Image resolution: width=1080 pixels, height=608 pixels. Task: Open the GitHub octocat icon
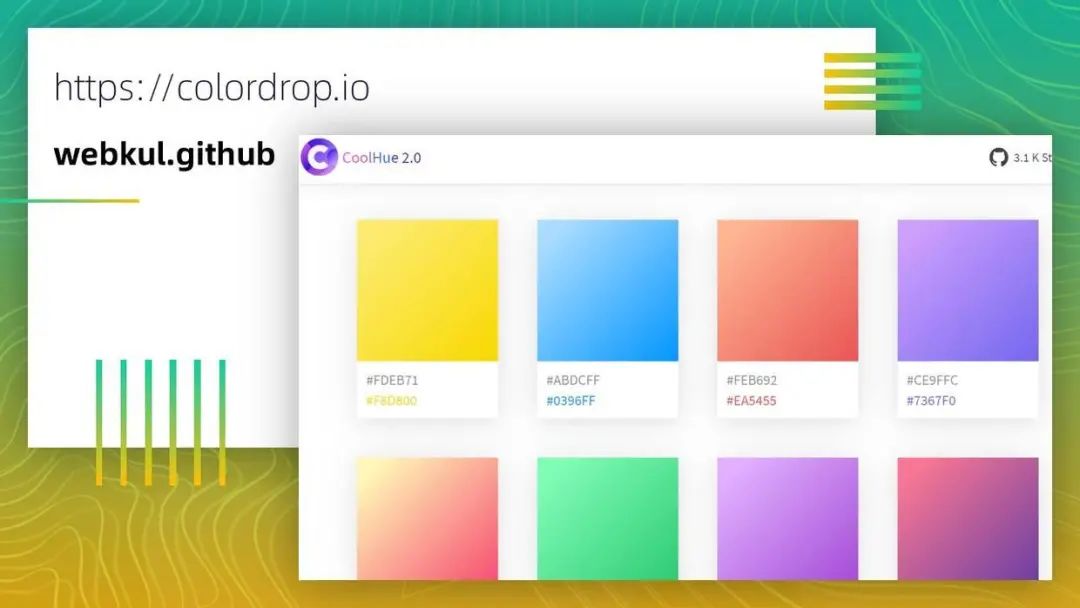[998, 158]
